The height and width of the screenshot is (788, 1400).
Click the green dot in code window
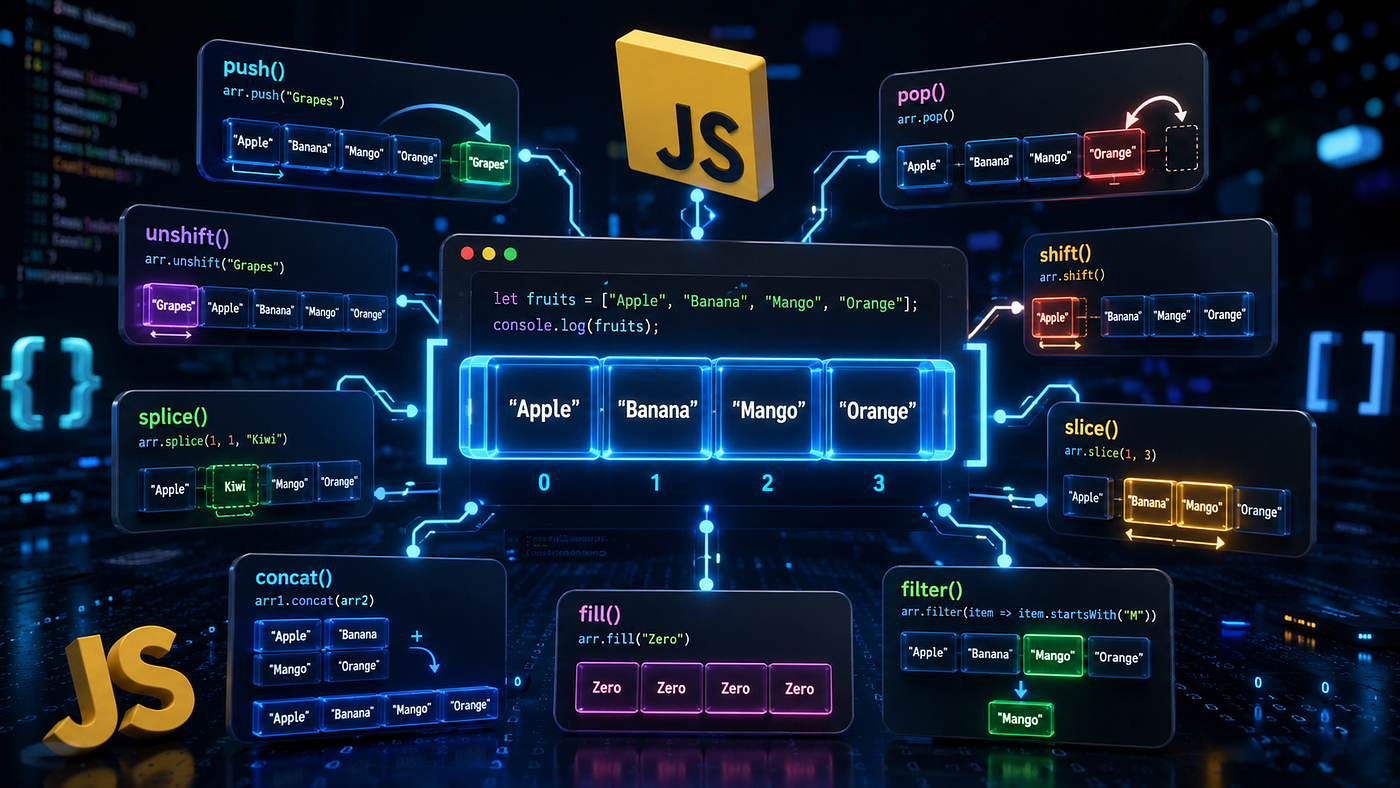point(510,254)
